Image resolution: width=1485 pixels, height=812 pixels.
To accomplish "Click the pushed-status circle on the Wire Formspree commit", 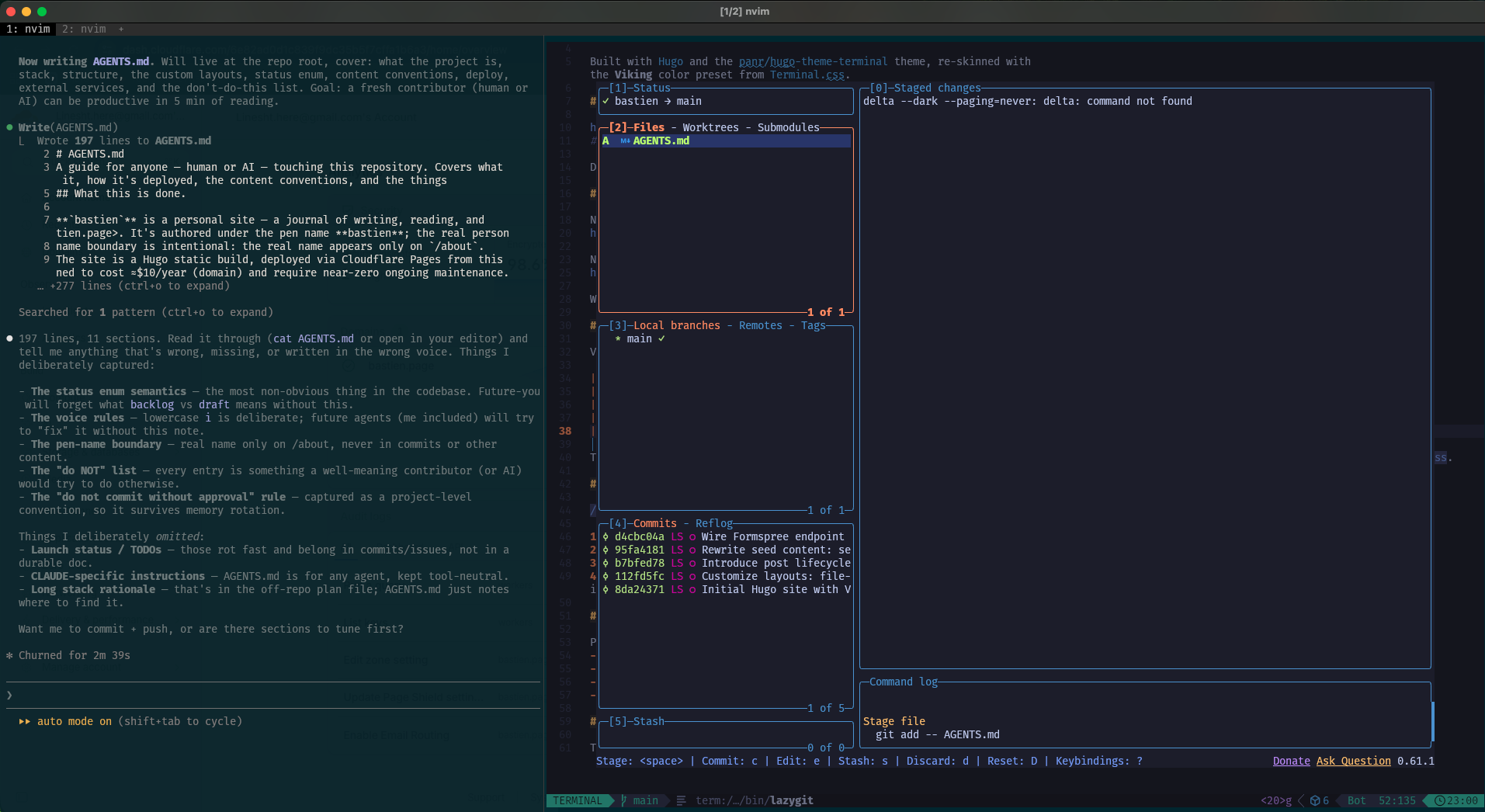I will tap(692, 536).
